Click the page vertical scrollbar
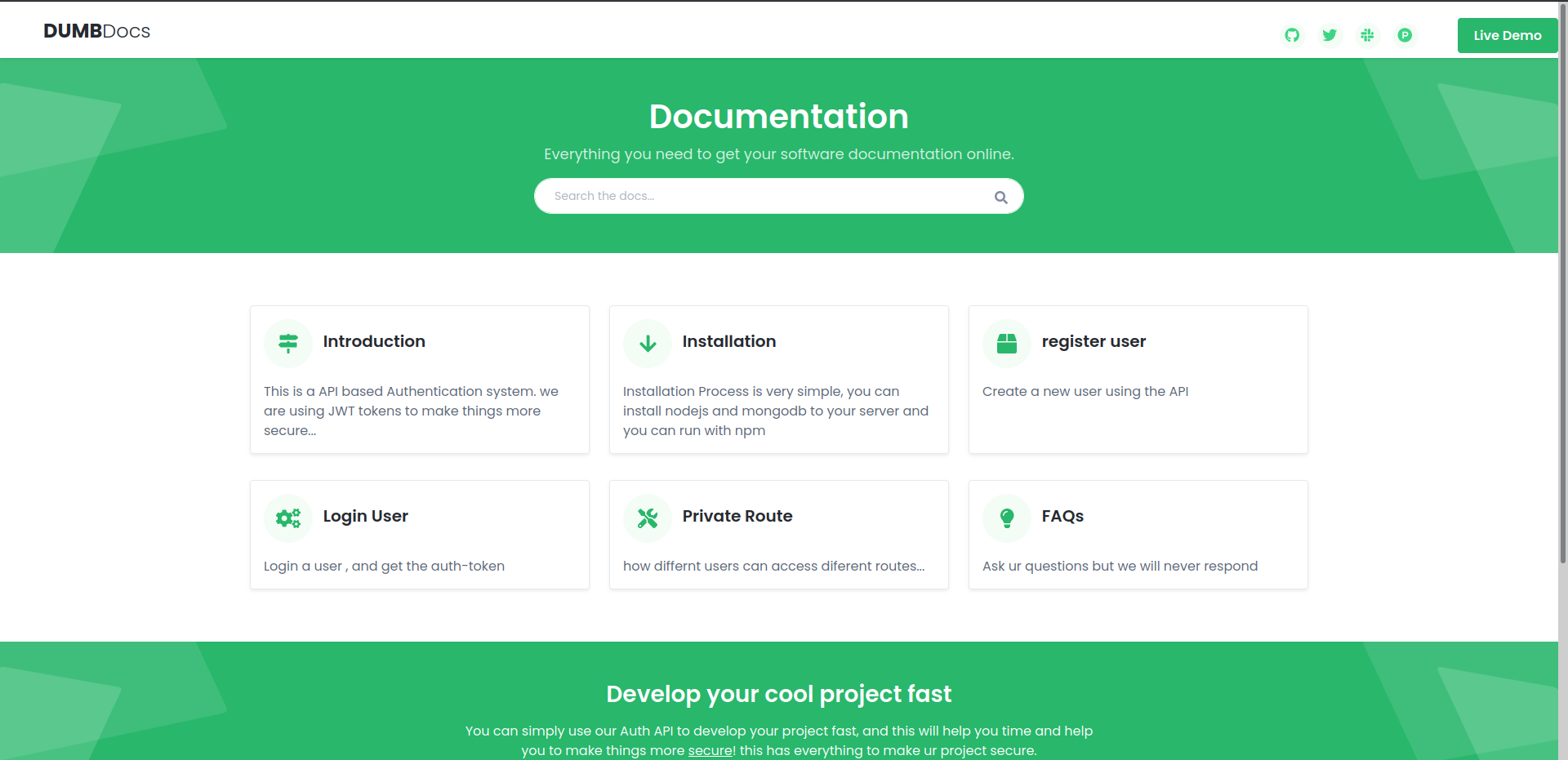Viewport: 1568px width, 760px height. coord(1562,327)
